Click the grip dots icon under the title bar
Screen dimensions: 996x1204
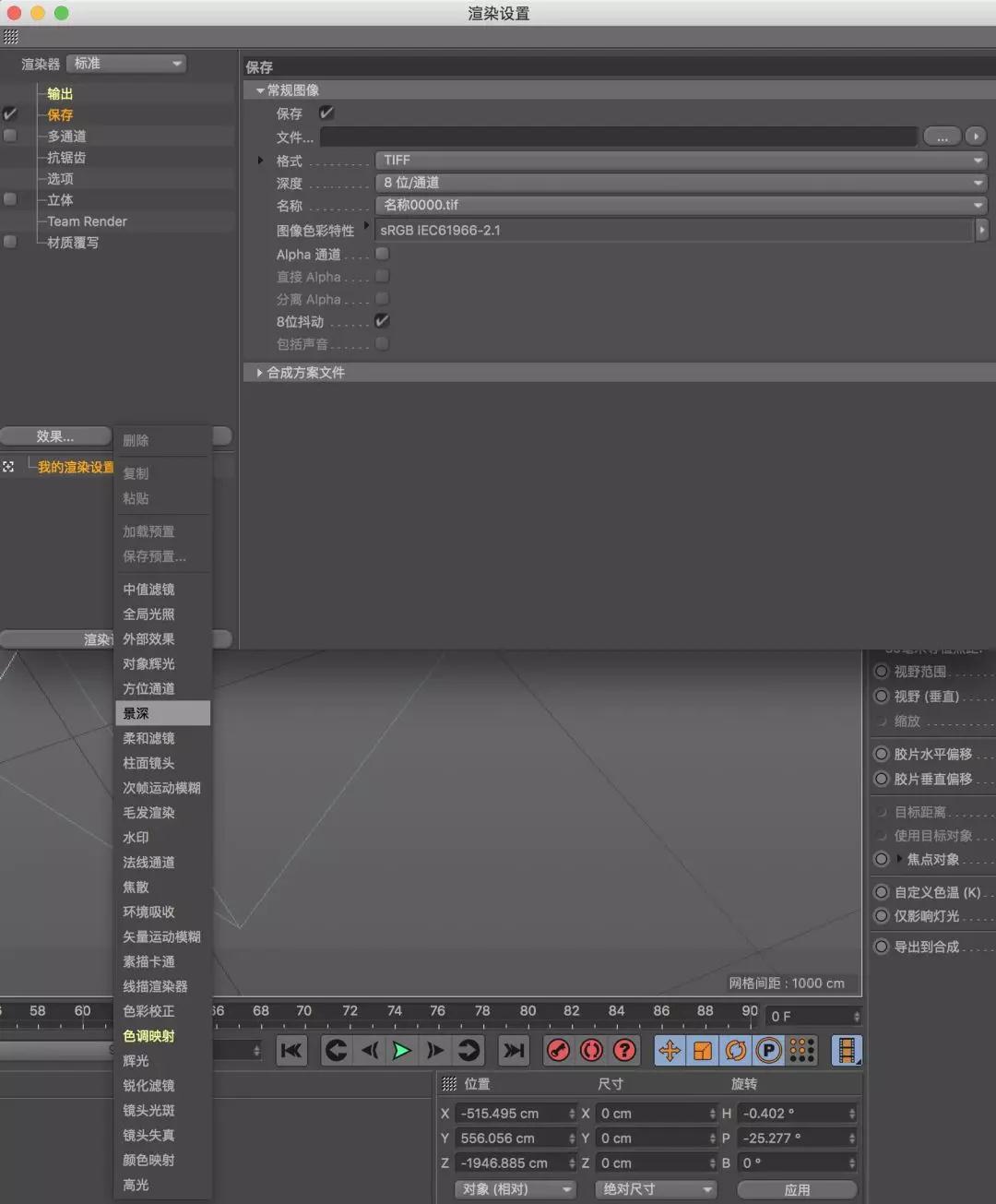[11, 37]
